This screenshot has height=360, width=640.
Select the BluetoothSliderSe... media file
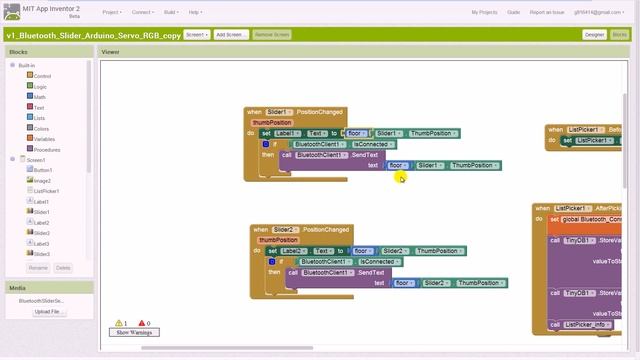41,301
